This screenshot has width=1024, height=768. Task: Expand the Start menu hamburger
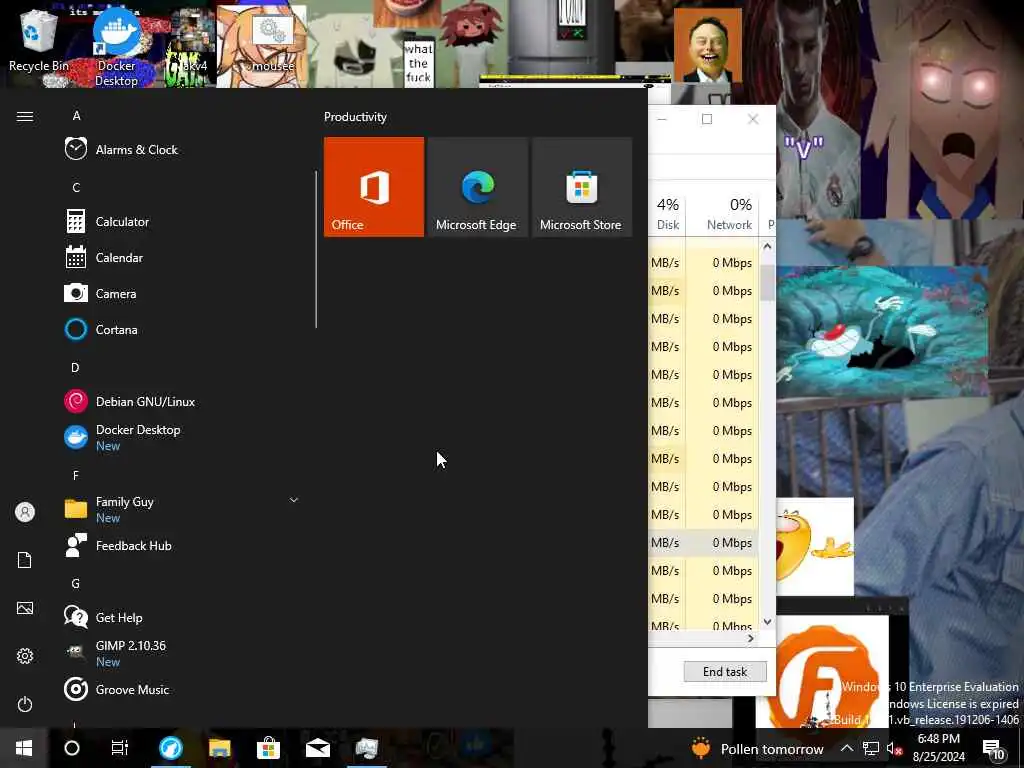25,116
